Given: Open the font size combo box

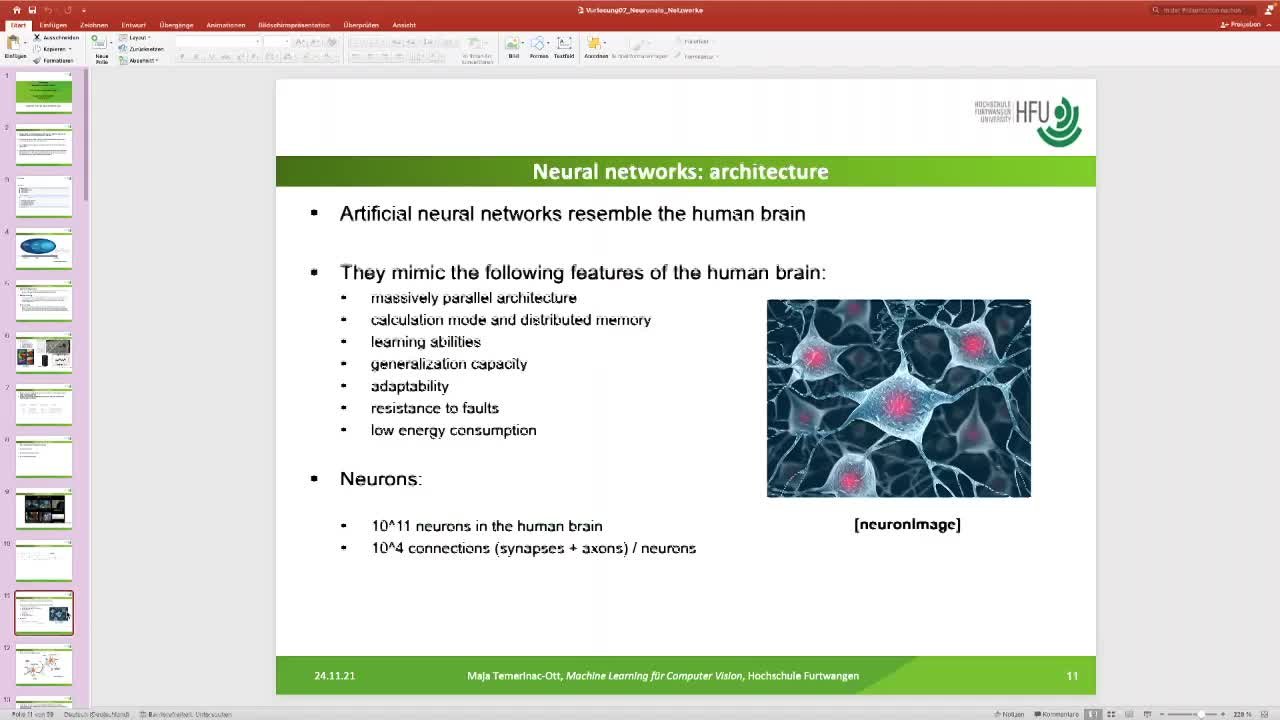Looking at the screenshot, I should (276, 41).
